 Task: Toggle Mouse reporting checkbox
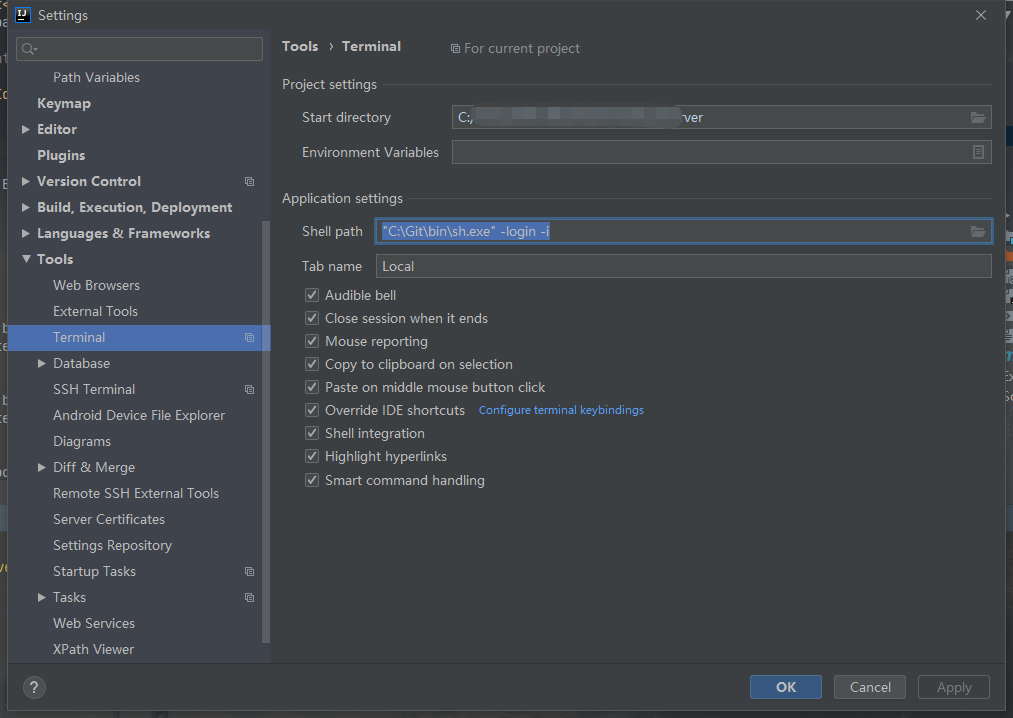[x=312, y=341]
